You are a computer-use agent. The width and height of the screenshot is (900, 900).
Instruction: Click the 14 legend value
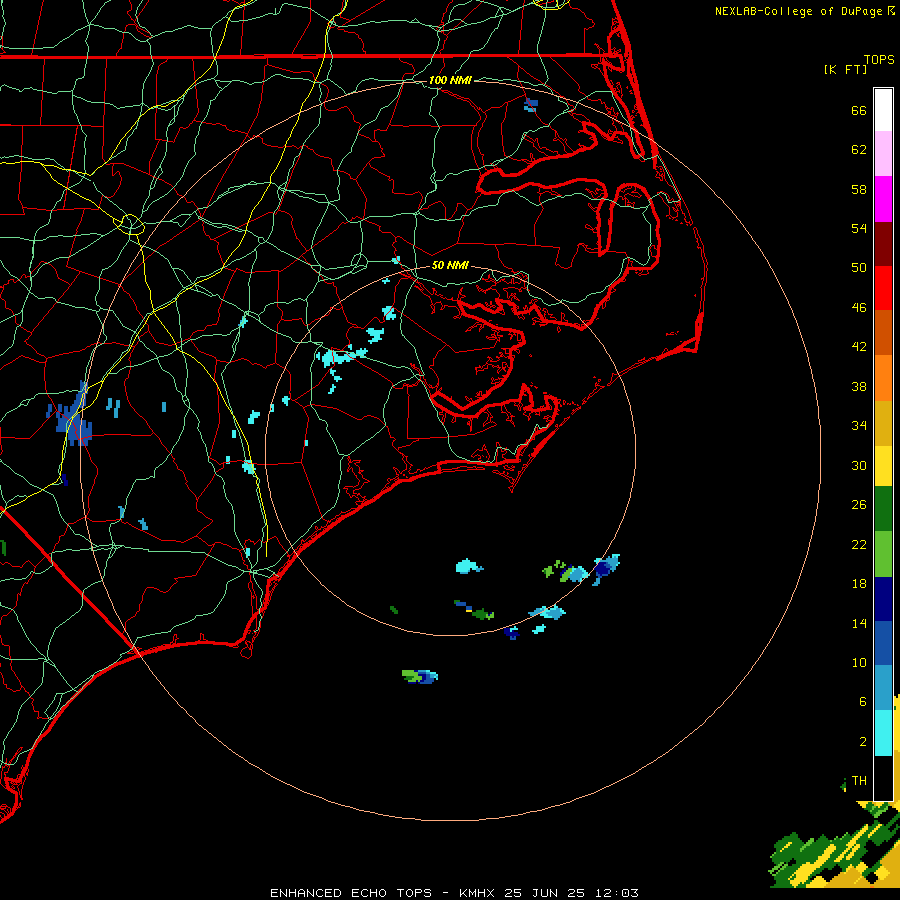pos(859,623)
